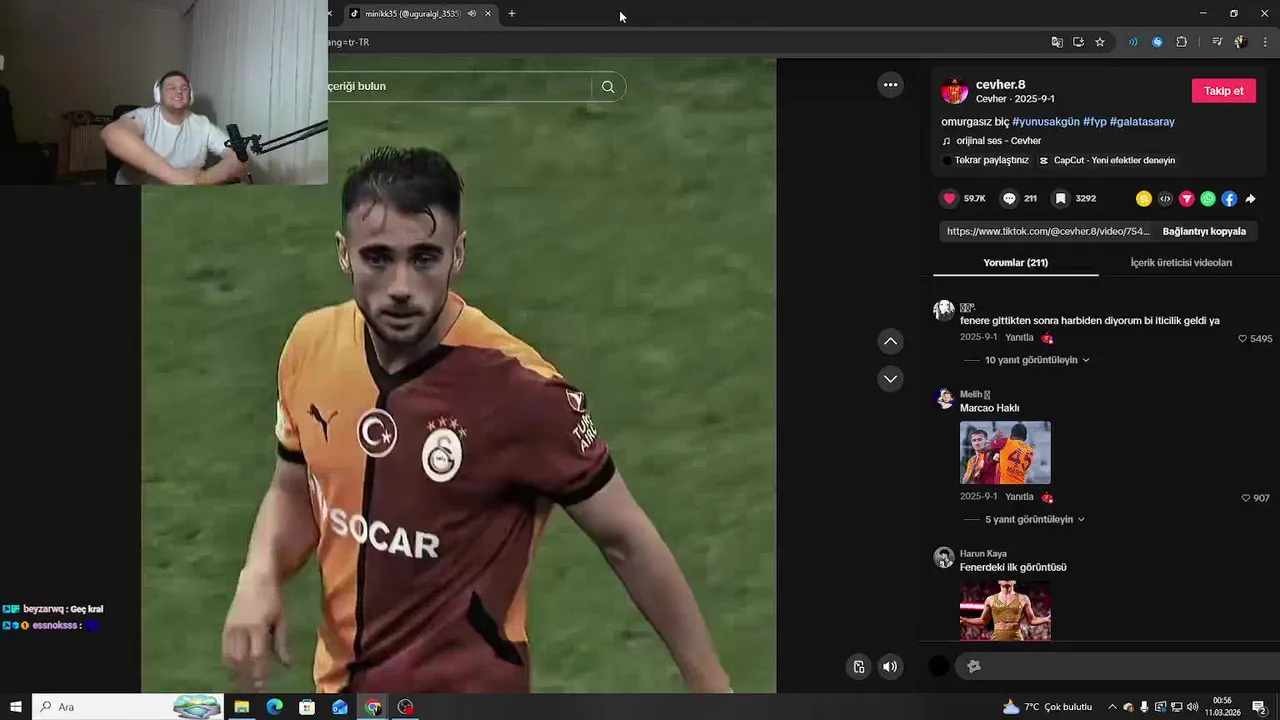
Task: Reply (Yanıtla) to Marcao Haklı comment
Action: pos(1019,497)
